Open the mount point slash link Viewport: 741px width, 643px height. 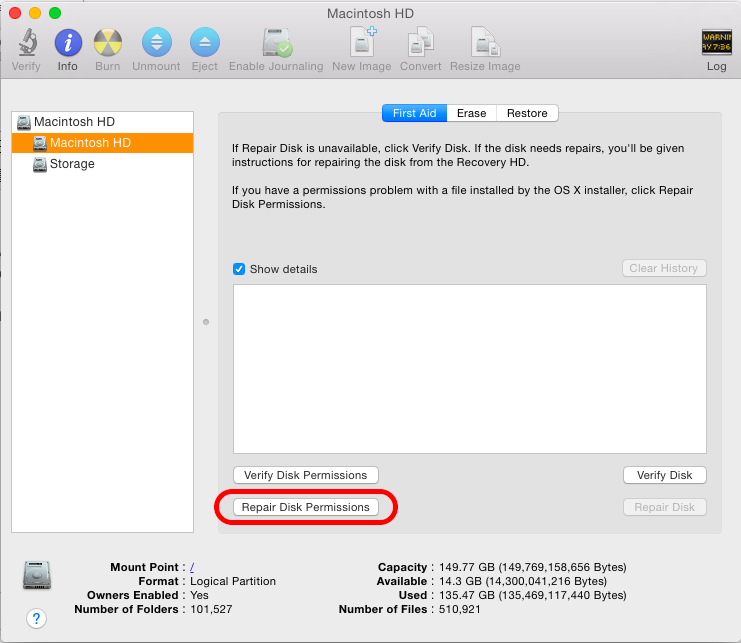(192, 567)
